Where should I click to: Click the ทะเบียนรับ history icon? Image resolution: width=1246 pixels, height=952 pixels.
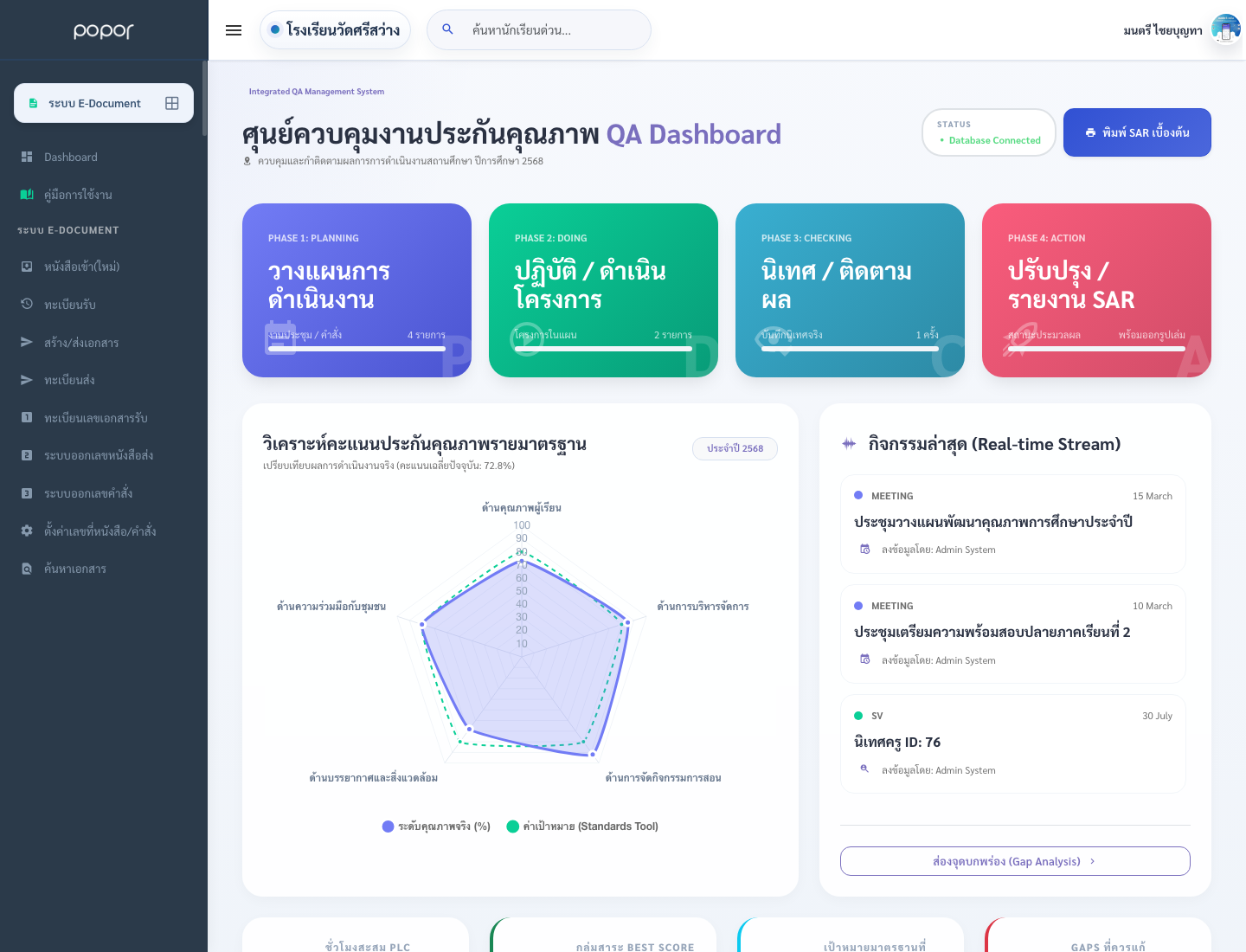[x=27, y=304]
